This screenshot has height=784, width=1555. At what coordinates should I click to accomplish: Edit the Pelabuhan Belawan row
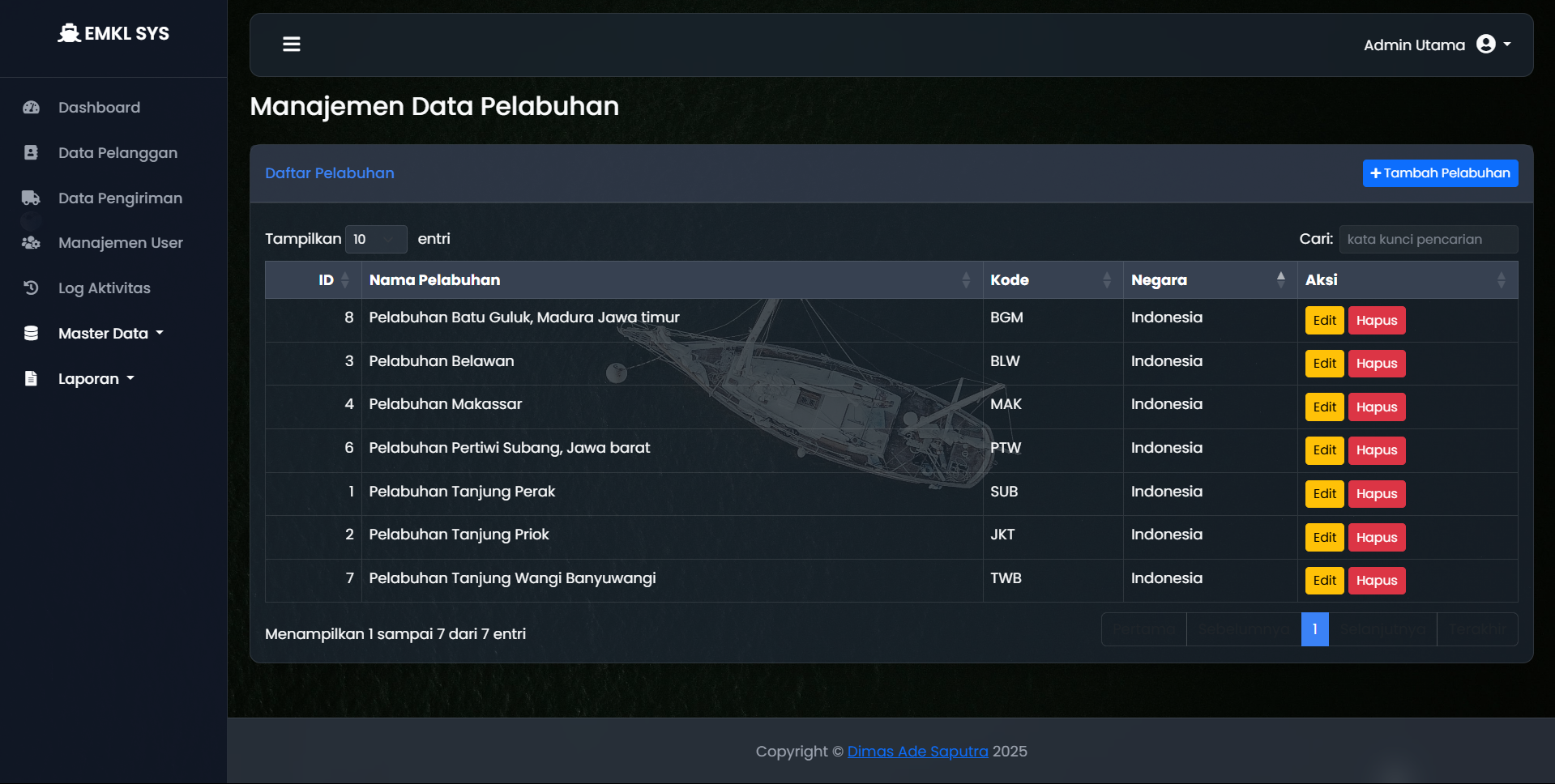pos(1324,364)
